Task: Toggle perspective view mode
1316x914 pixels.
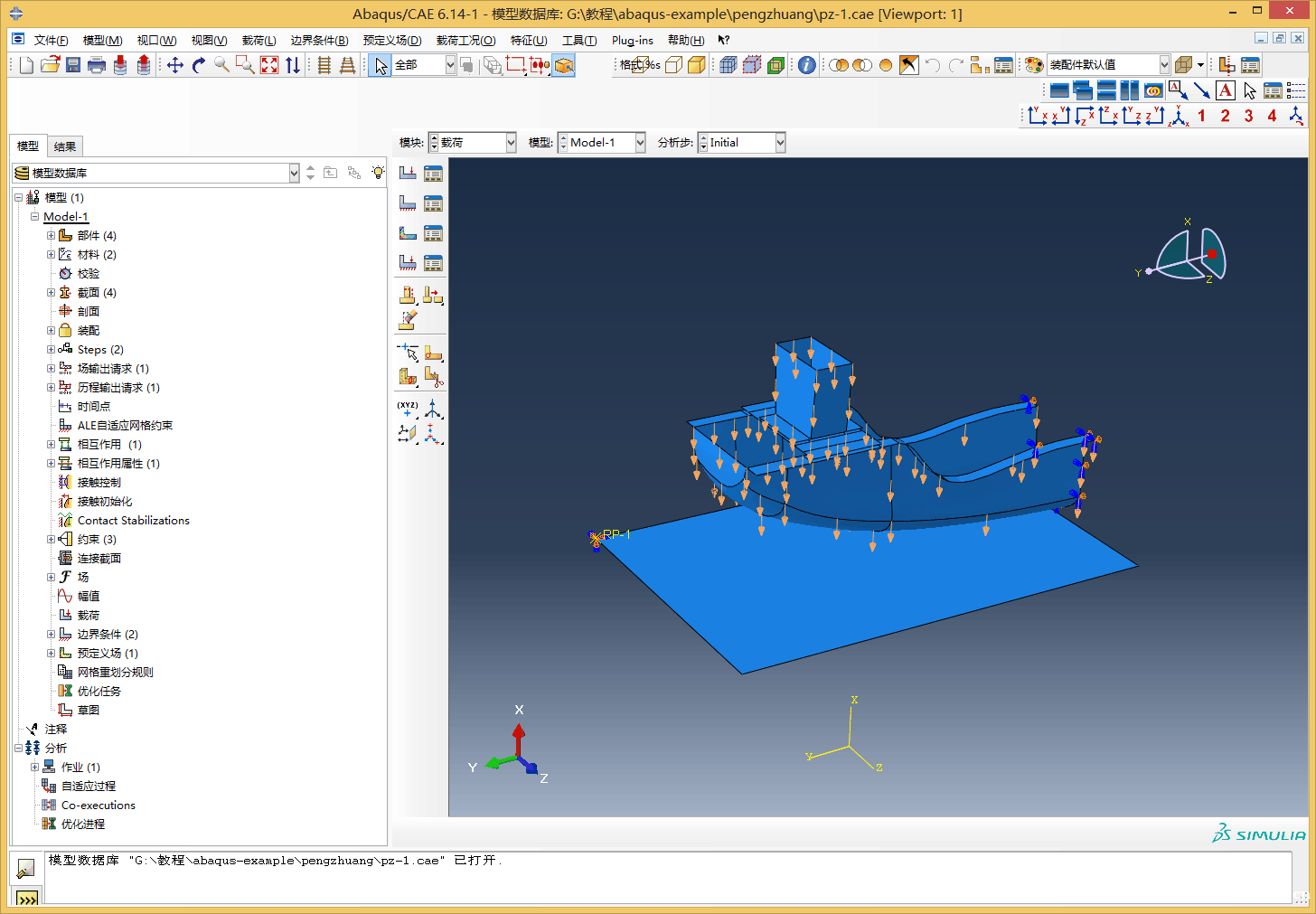Action: 697,65
